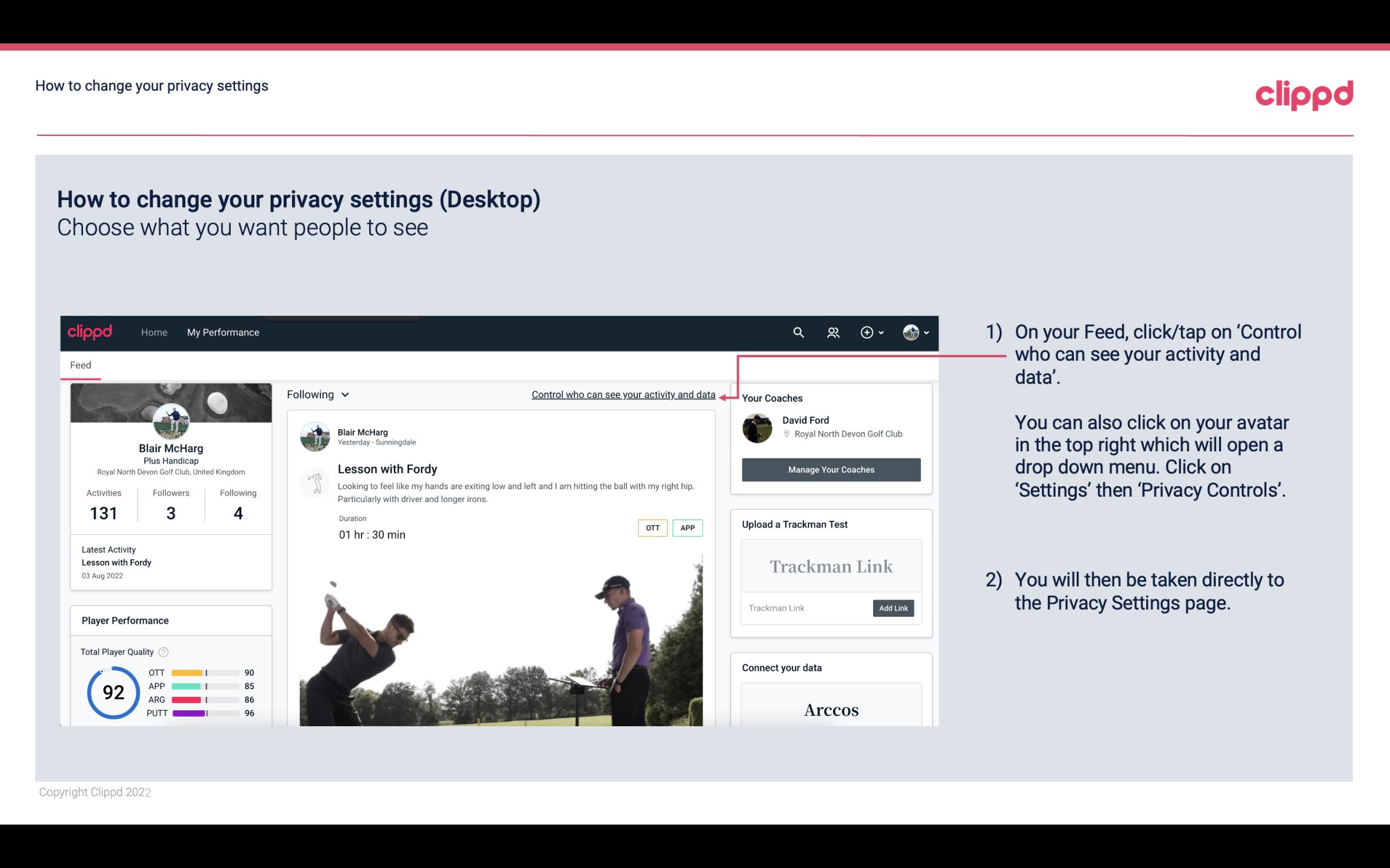
Task: Click Manage Your Coaches button
Action: click(x=831, y=469)
